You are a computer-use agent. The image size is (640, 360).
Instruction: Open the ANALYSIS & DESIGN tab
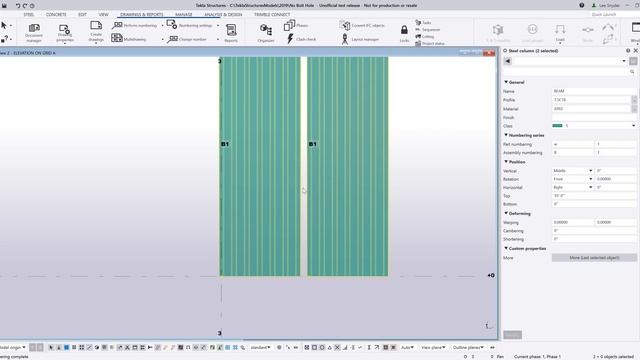coord(223,14)
